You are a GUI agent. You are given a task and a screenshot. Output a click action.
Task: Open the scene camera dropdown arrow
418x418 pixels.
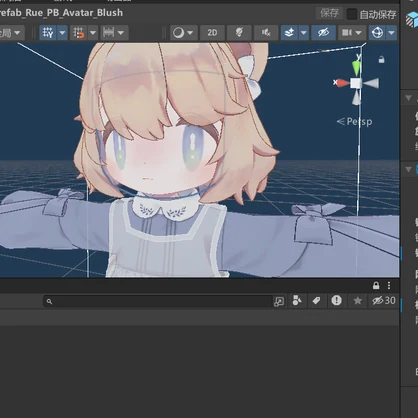point(359,33)
